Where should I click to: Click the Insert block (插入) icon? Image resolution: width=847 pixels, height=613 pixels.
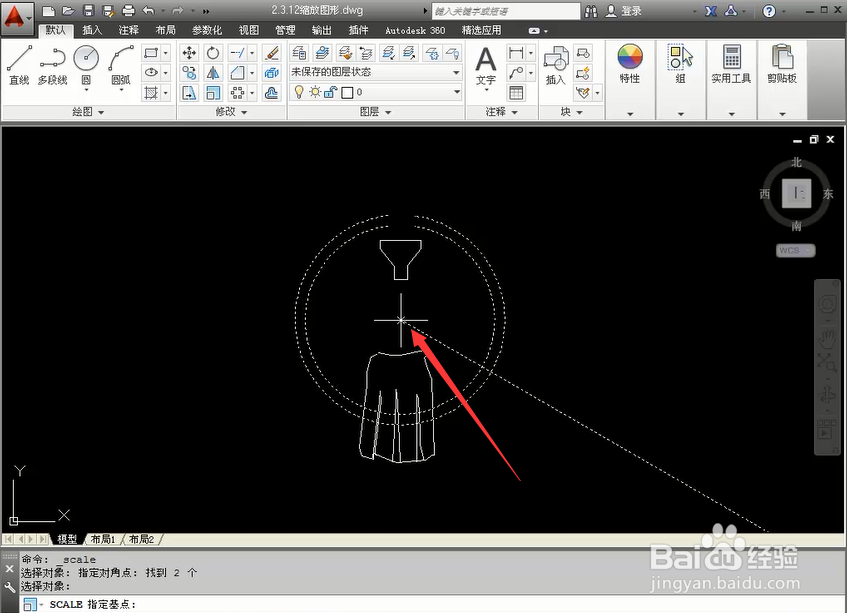click(555, 66)
